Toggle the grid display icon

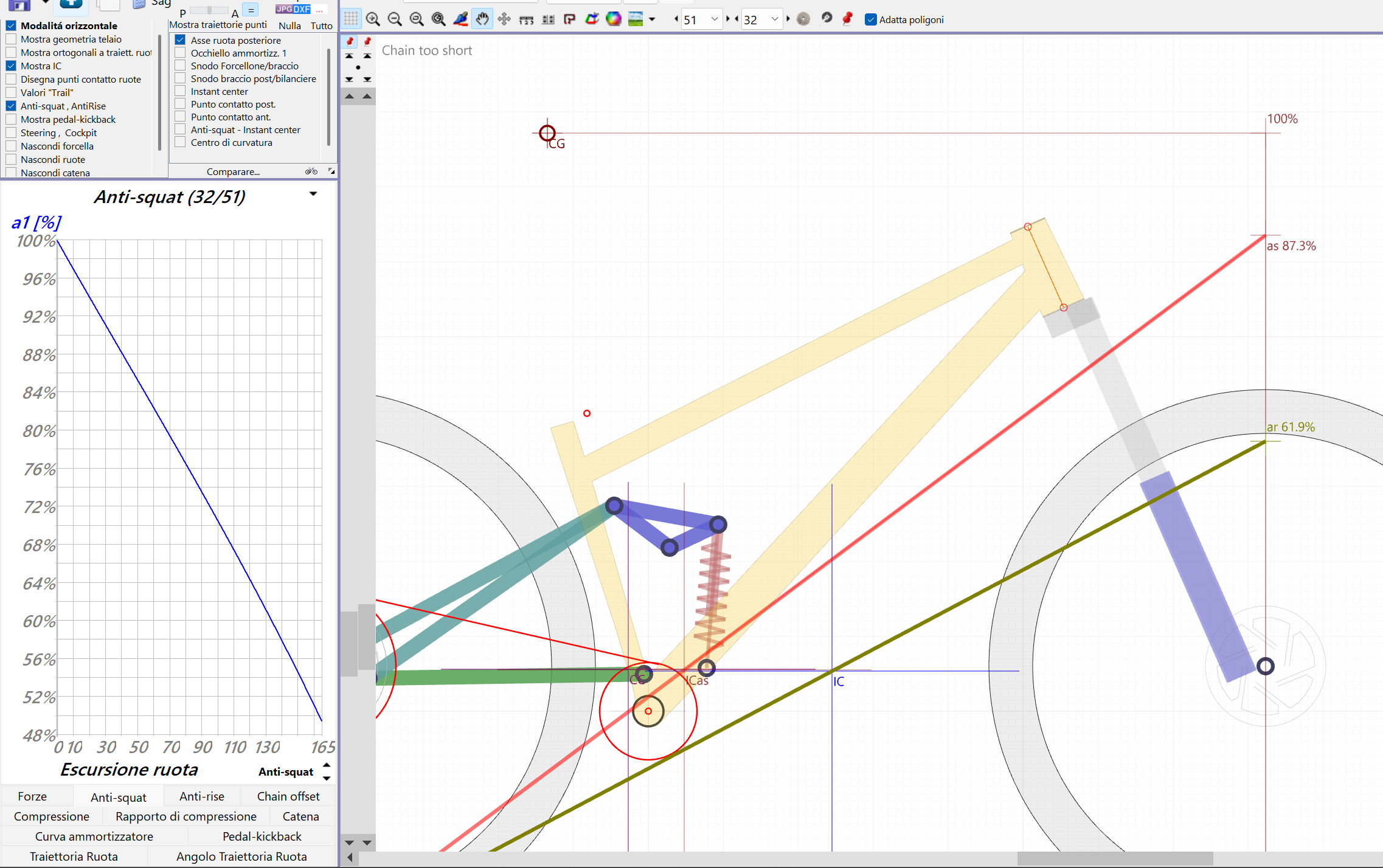tap(351, 19)
